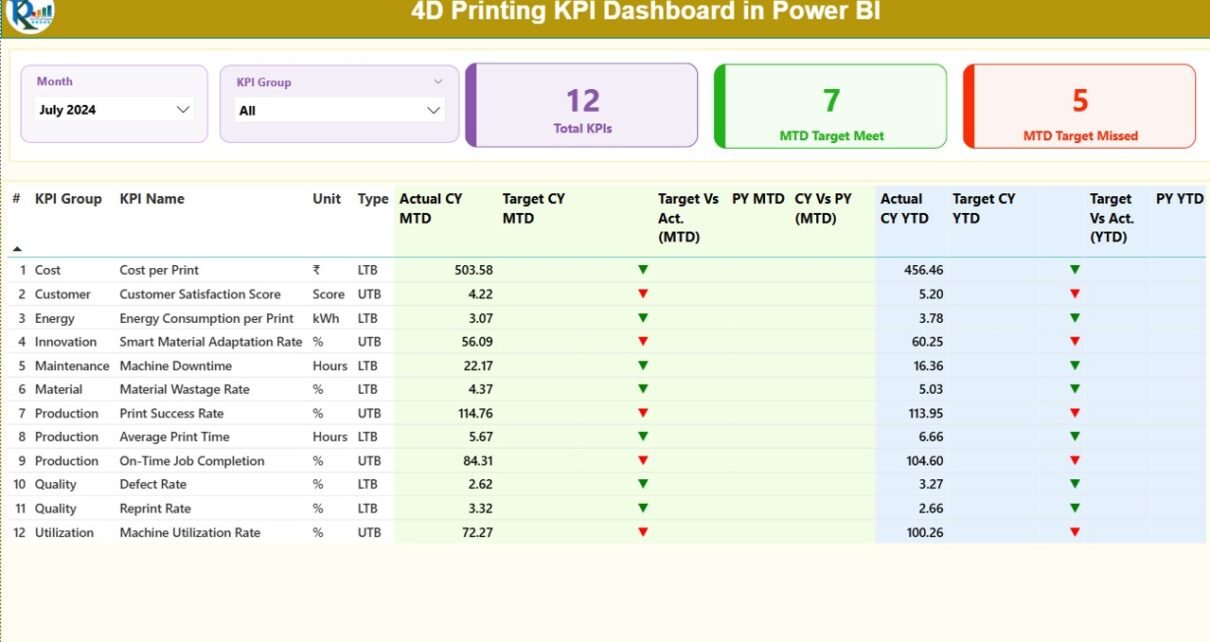Click the sort arrow under # column
Viewport: 1210px width, 642px height.
point(17,248)
